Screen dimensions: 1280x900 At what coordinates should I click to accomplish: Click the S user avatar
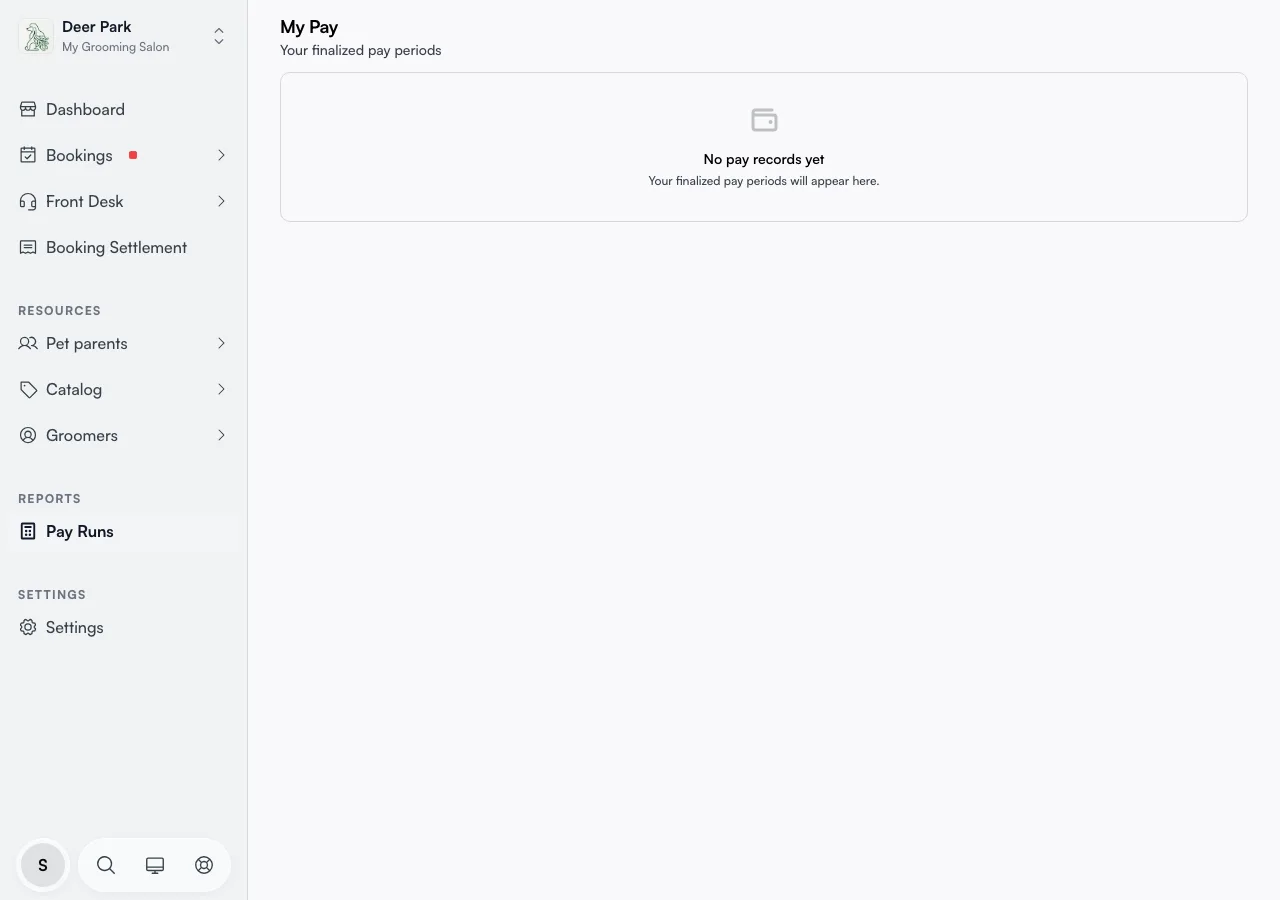click(43, 865)
